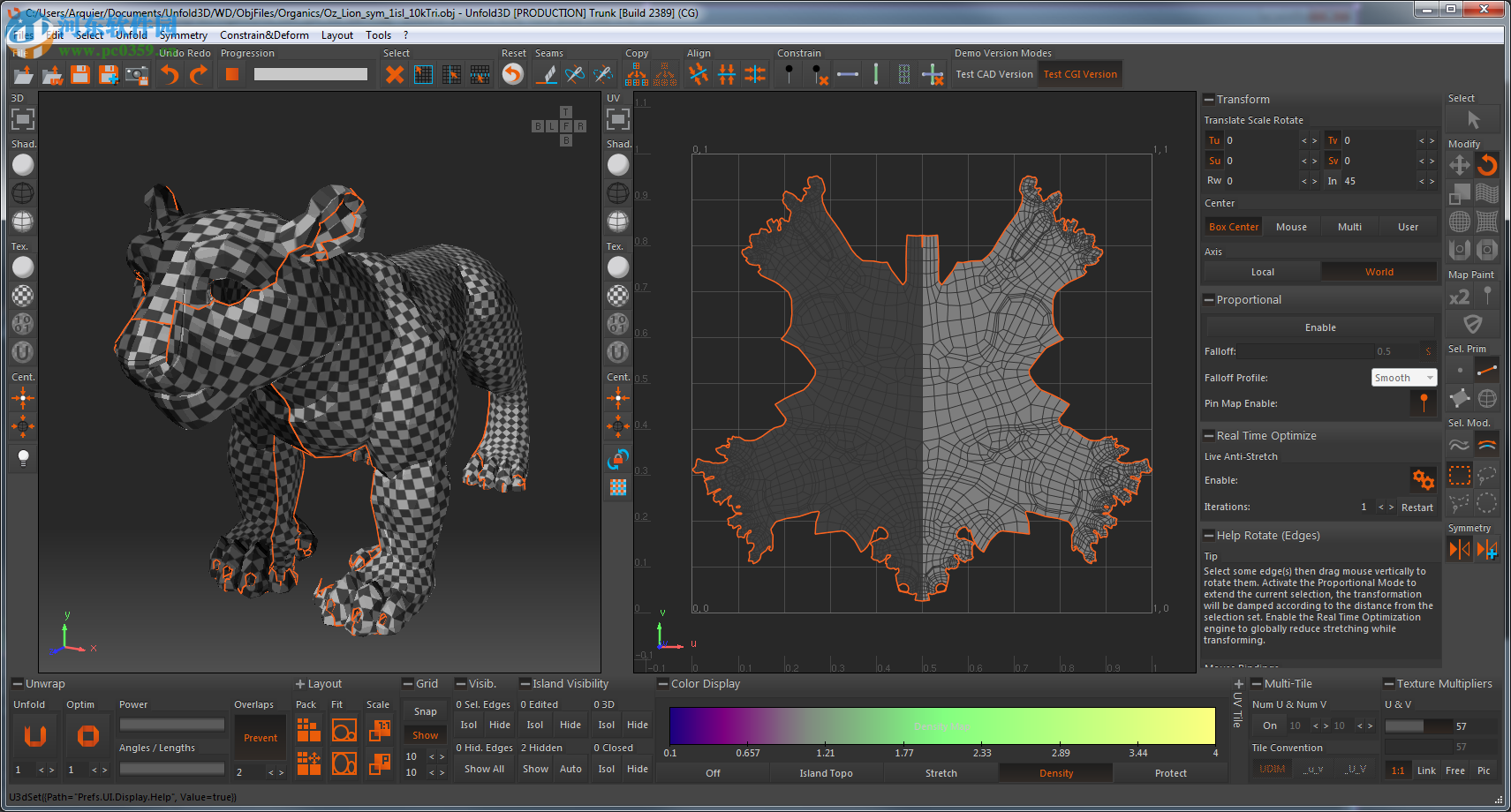Click the Density color display mode
Image resolution: width=1511 pixels, height=812 pixels.
coord(1055,772)
